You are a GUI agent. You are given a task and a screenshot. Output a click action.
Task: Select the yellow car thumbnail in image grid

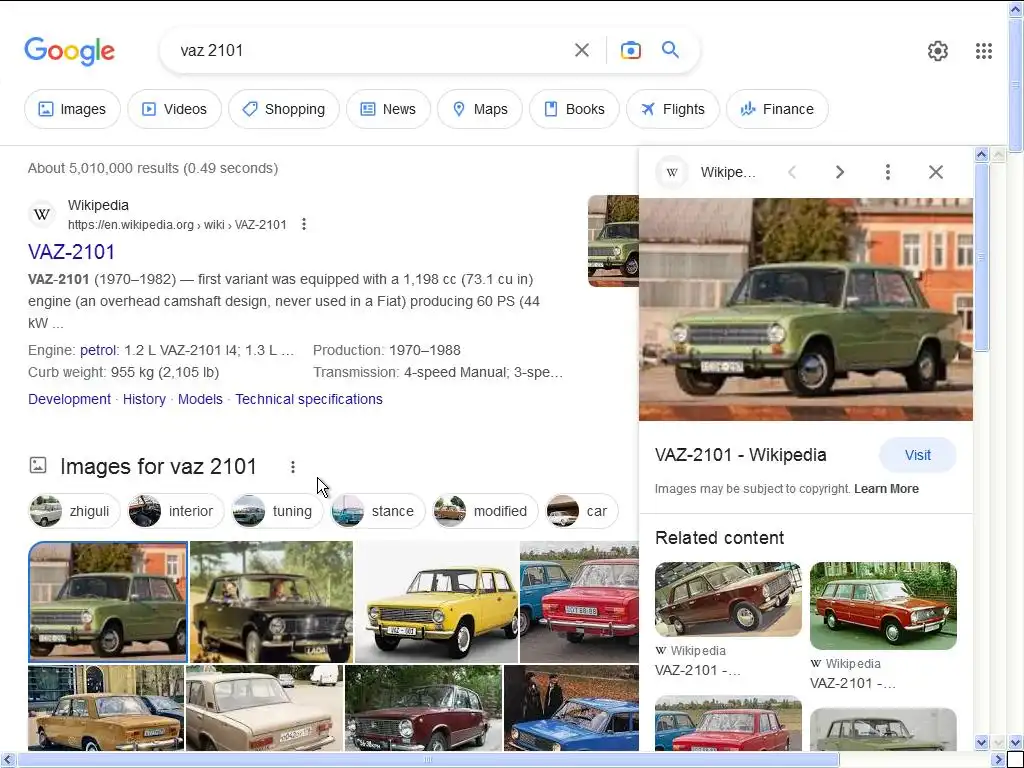tap(436, 601)
